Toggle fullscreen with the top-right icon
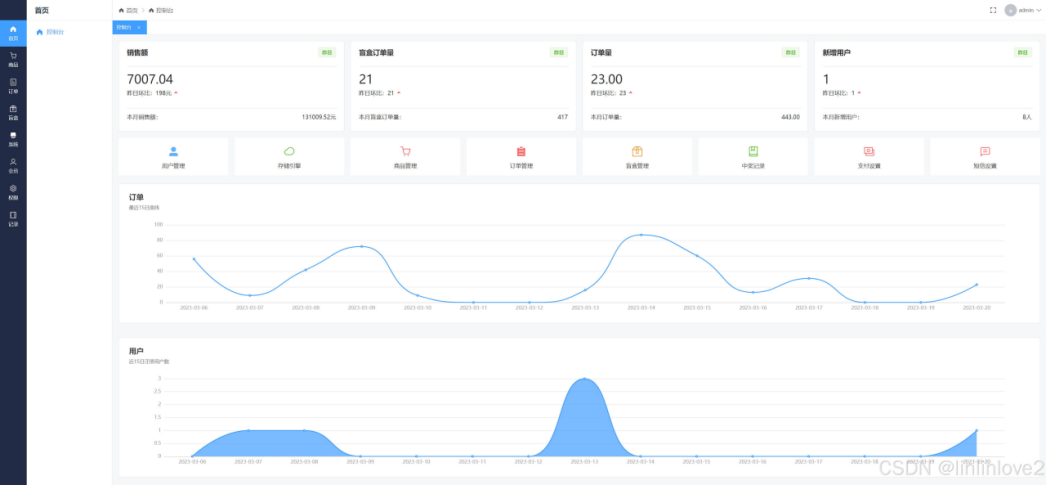 (x=993, y=10)
